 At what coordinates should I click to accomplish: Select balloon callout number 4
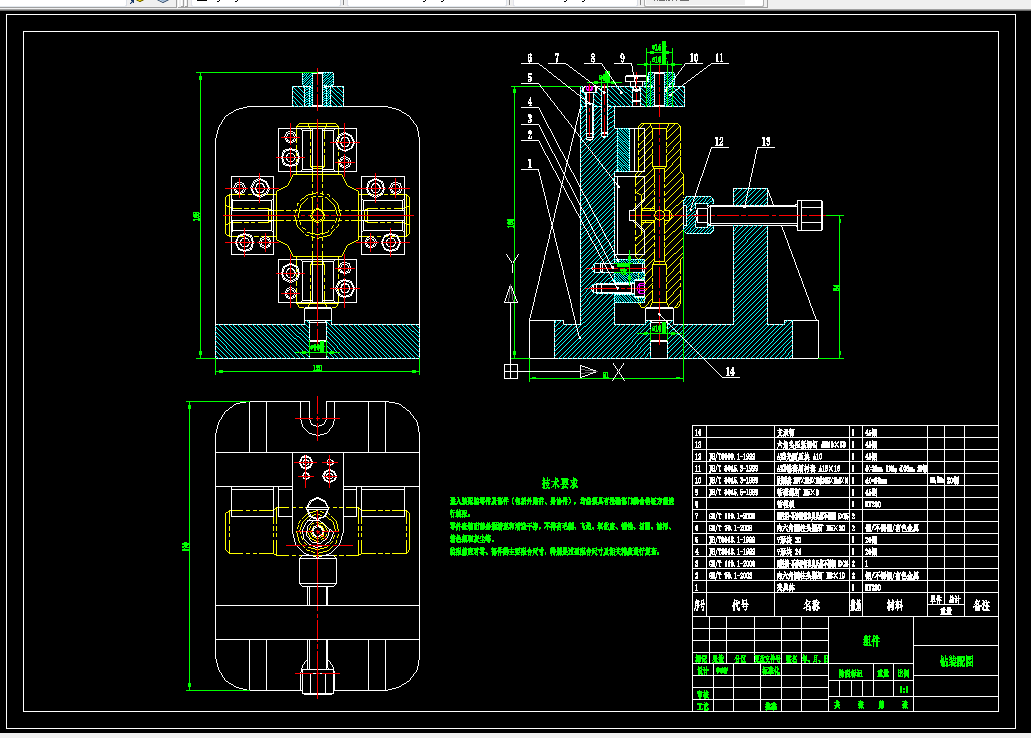[530, 102]
